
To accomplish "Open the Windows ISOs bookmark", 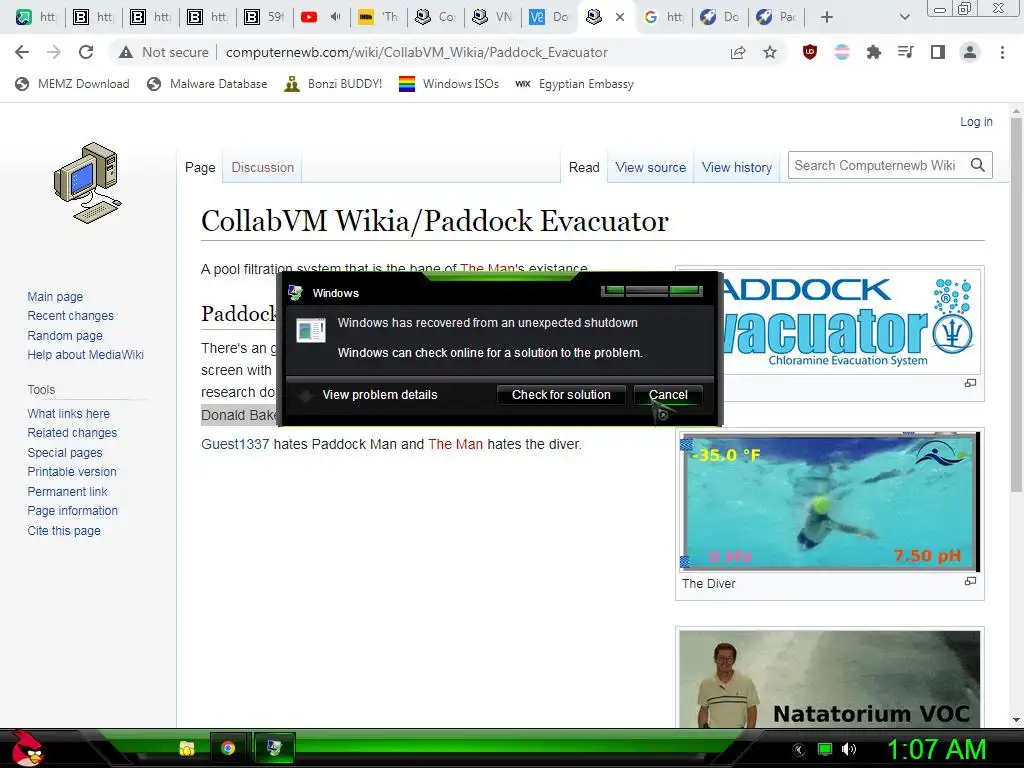I will tap(449, 84).
